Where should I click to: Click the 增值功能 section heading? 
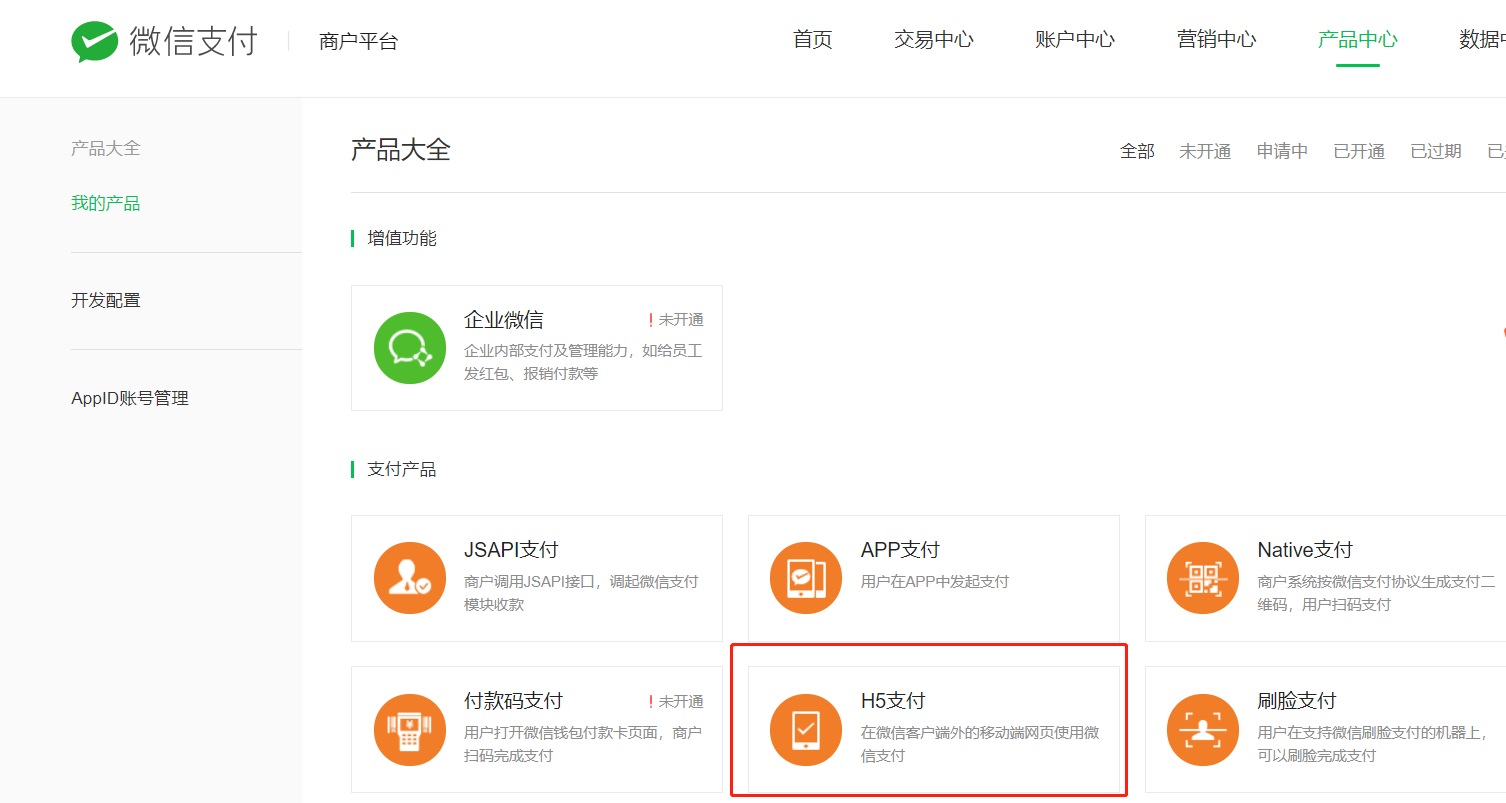pos(402,238)
